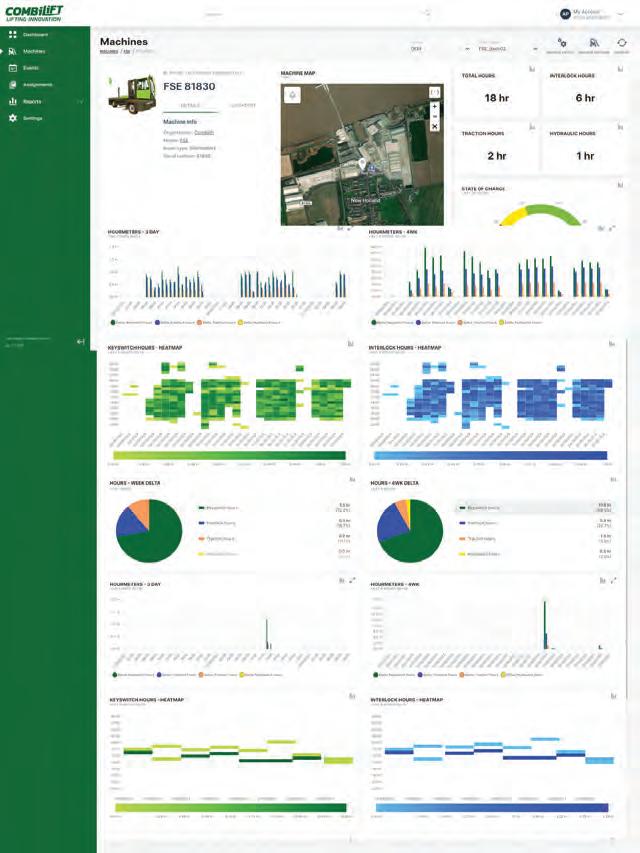Open chart icon on State of Charge card
This screenshot has height=853, width=640.
620,186
